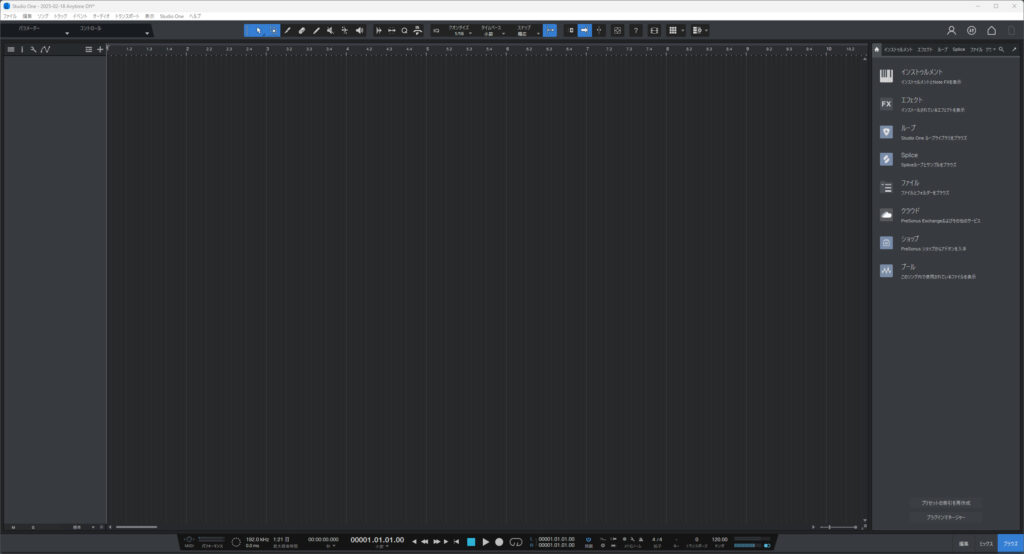
Task: Open the トランスポート menu
Action: click(x=127, y=16)
